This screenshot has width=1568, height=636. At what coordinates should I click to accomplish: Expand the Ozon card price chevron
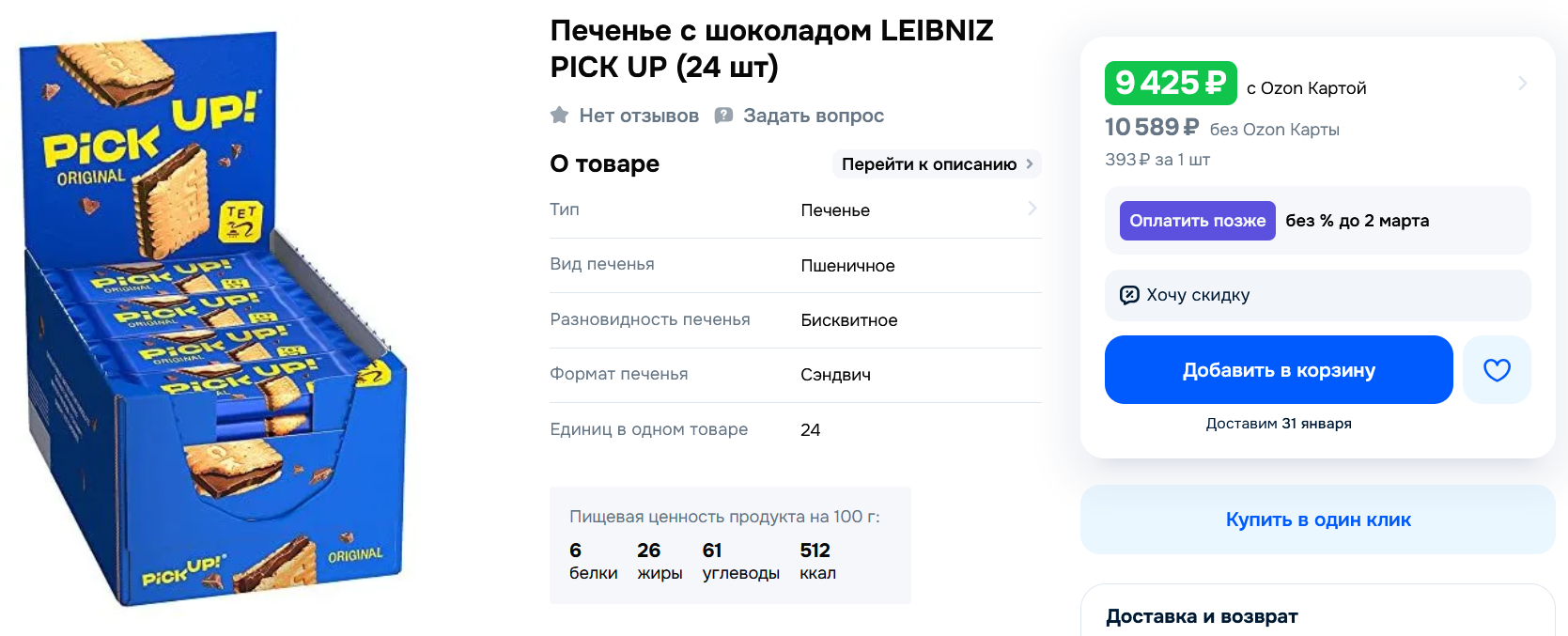[1522, 84]
